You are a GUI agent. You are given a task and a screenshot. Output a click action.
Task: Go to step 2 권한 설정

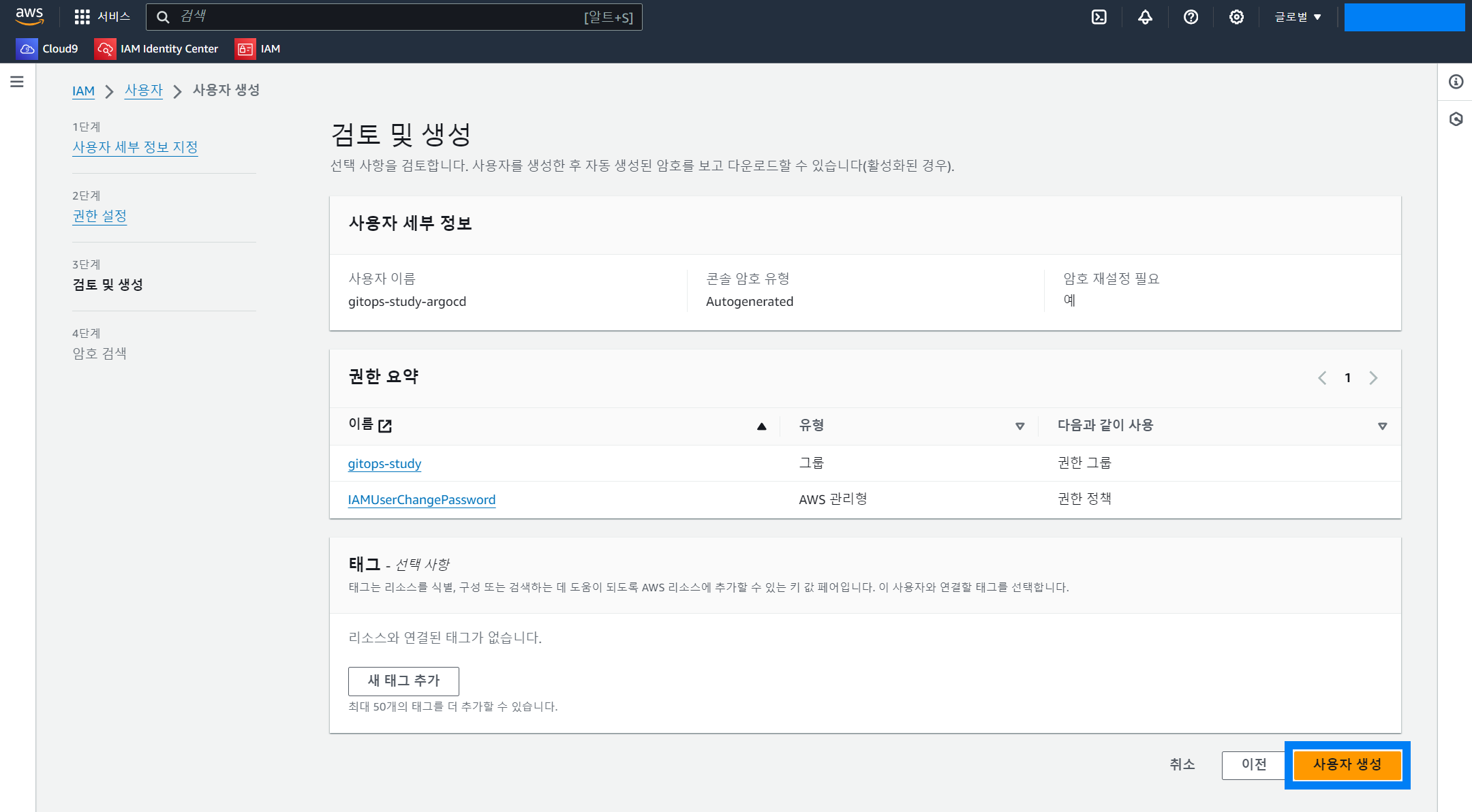[99, 216]
